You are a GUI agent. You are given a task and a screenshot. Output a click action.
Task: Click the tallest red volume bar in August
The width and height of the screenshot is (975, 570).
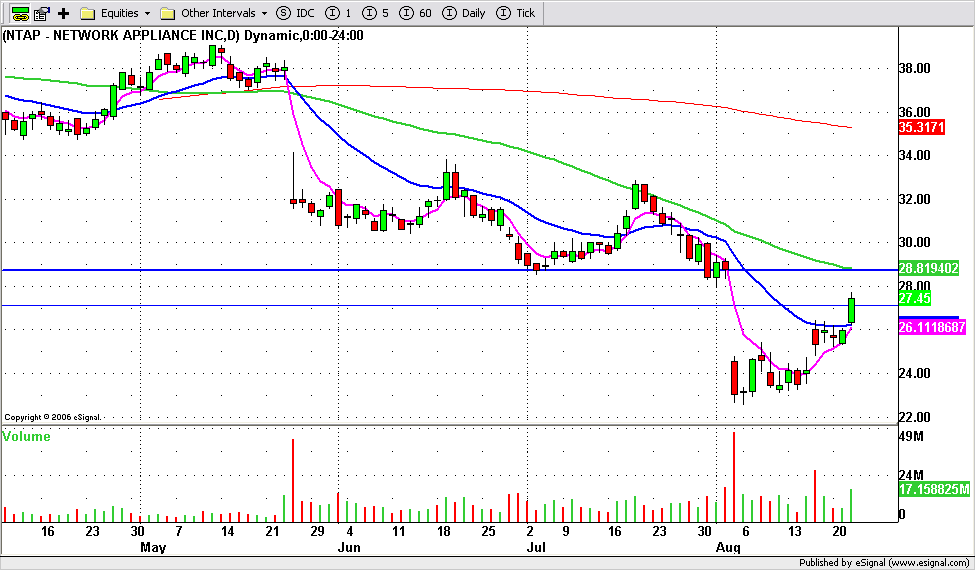click(734, 477)
